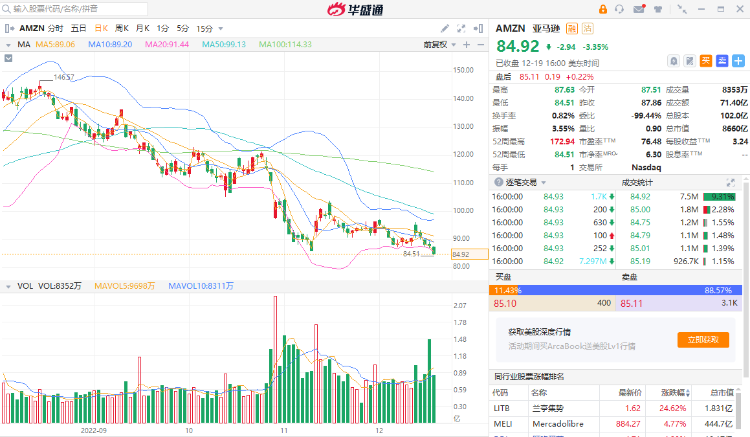This screenshot has width=750, height=437.
Task: Click the 最新价 column header
Action: (x=629, y=393)
